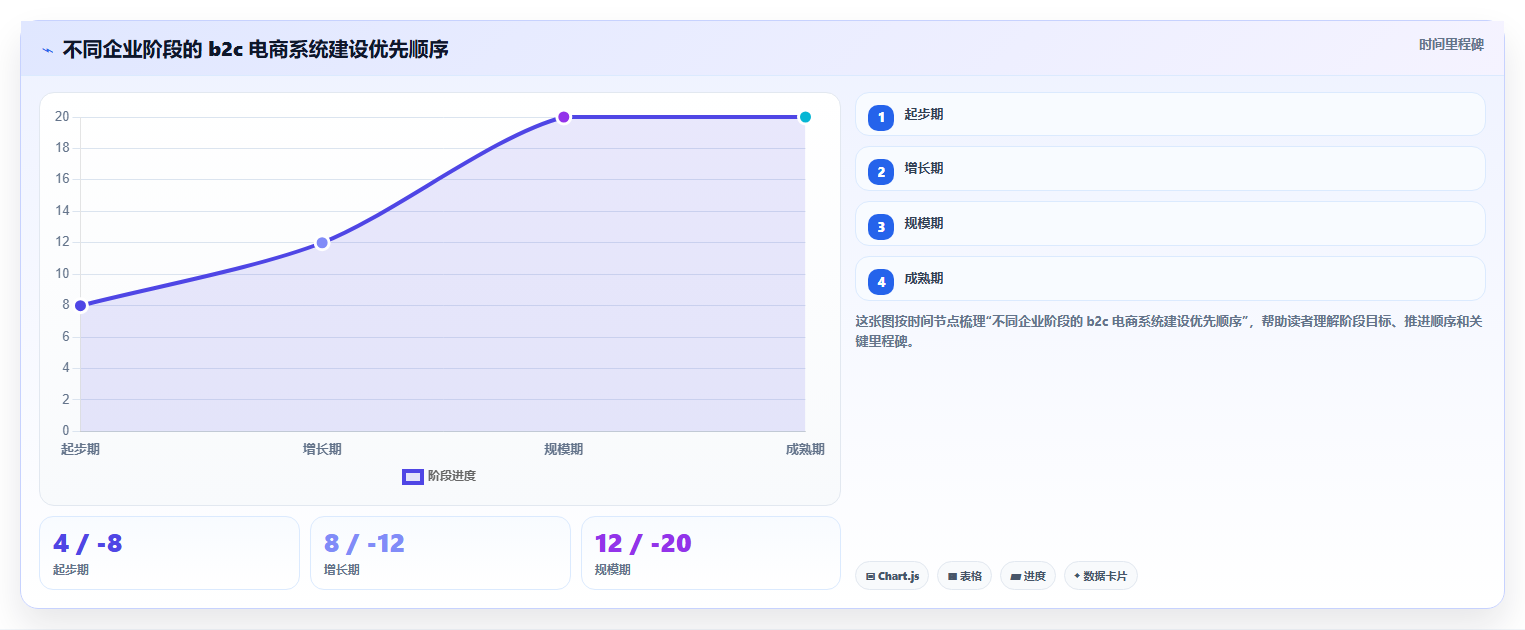1525x630 pixels.
Task: Click the 12 / -20 data card value
Action: (643, 544)
